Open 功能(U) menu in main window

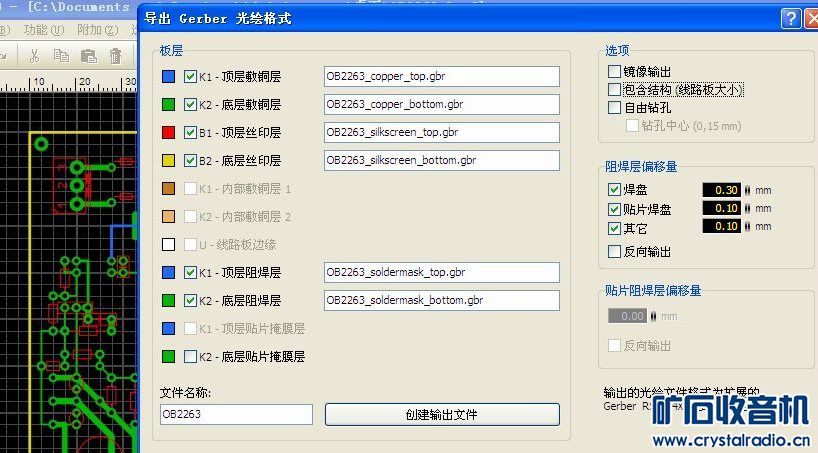point(44,30)
